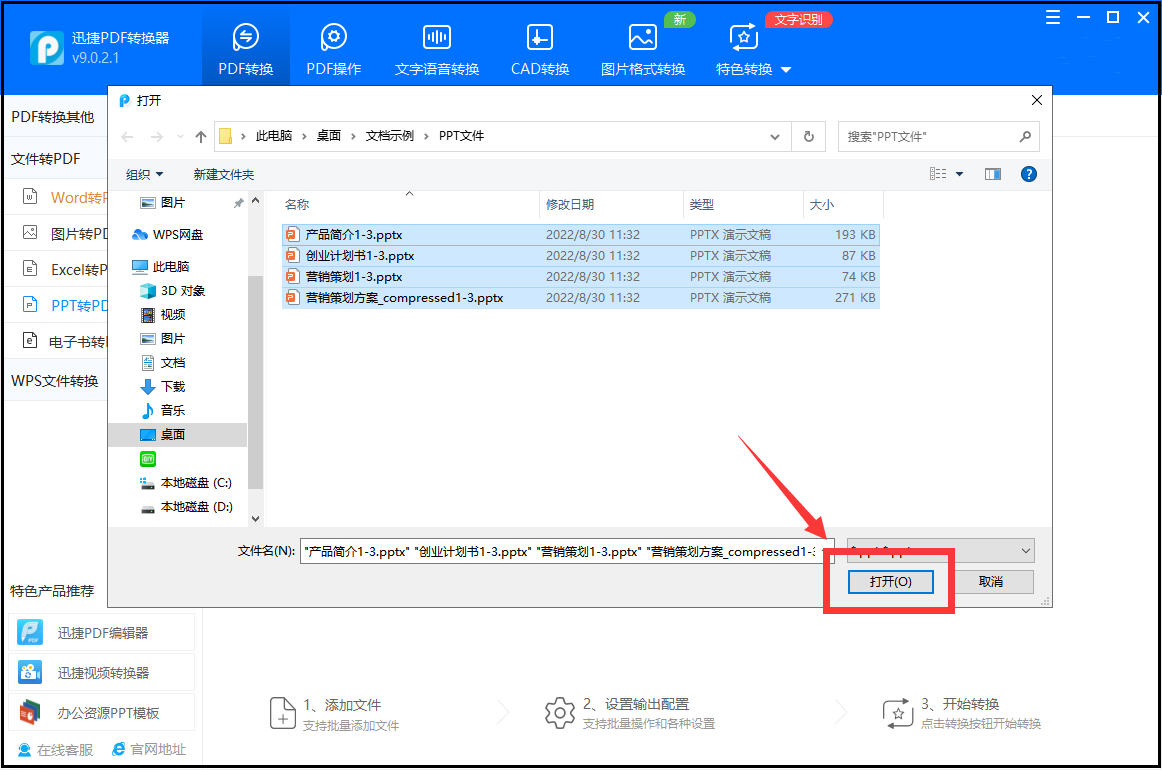
Task: Click the 搜索"PPT文件" search box
Action: [938, 136]
